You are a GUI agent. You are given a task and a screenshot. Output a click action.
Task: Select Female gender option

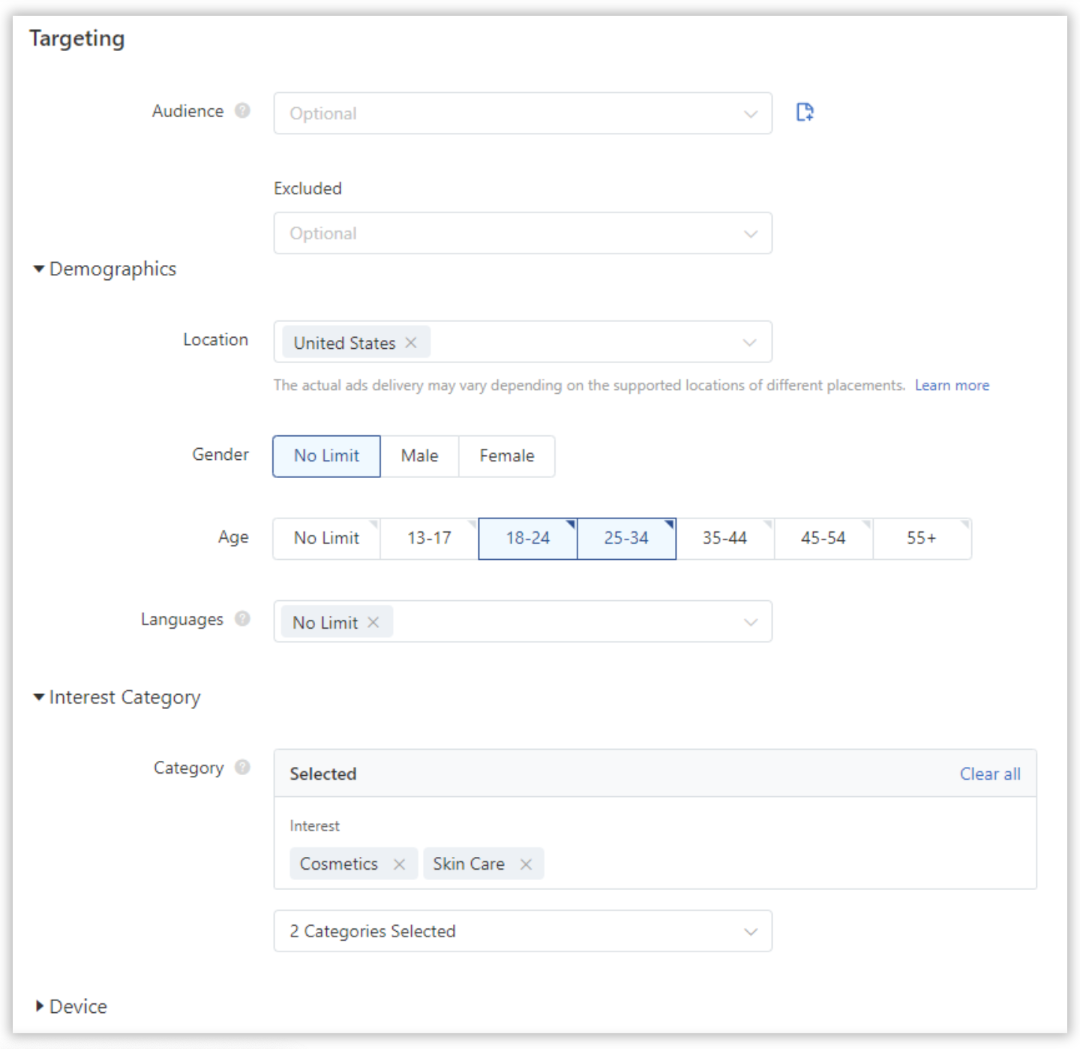click(x=506, y=456)
